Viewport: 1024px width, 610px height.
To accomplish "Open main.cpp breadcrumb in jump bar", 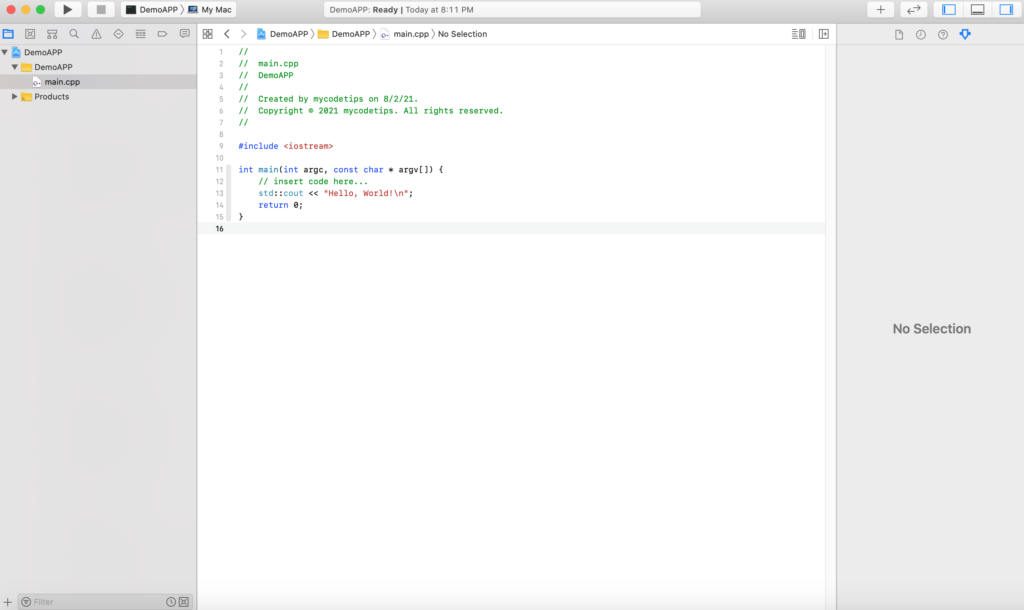I will click(405, 34).
